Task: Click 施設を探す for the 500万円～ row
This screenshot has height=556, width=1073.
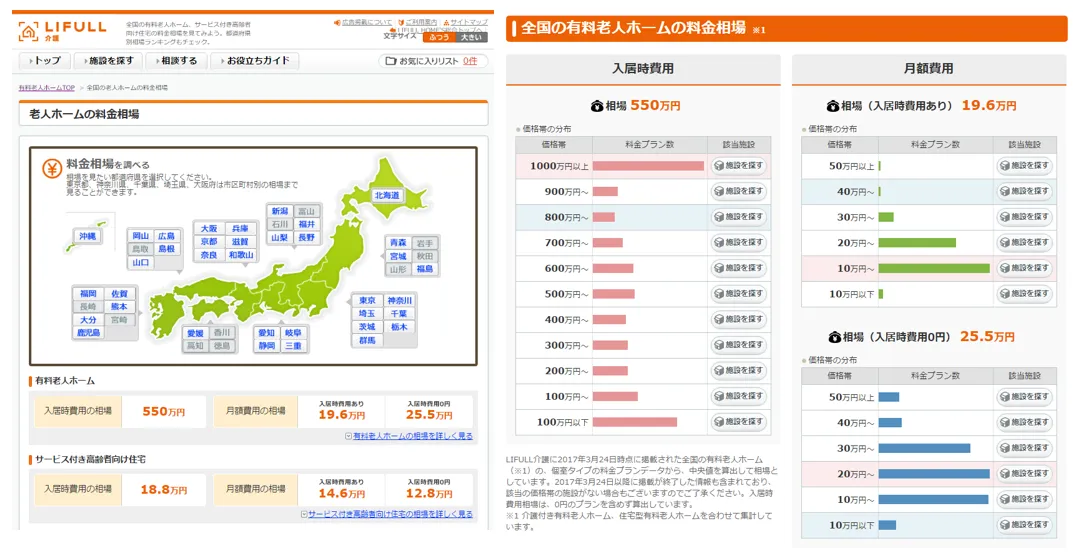Action: pos(740,294)
